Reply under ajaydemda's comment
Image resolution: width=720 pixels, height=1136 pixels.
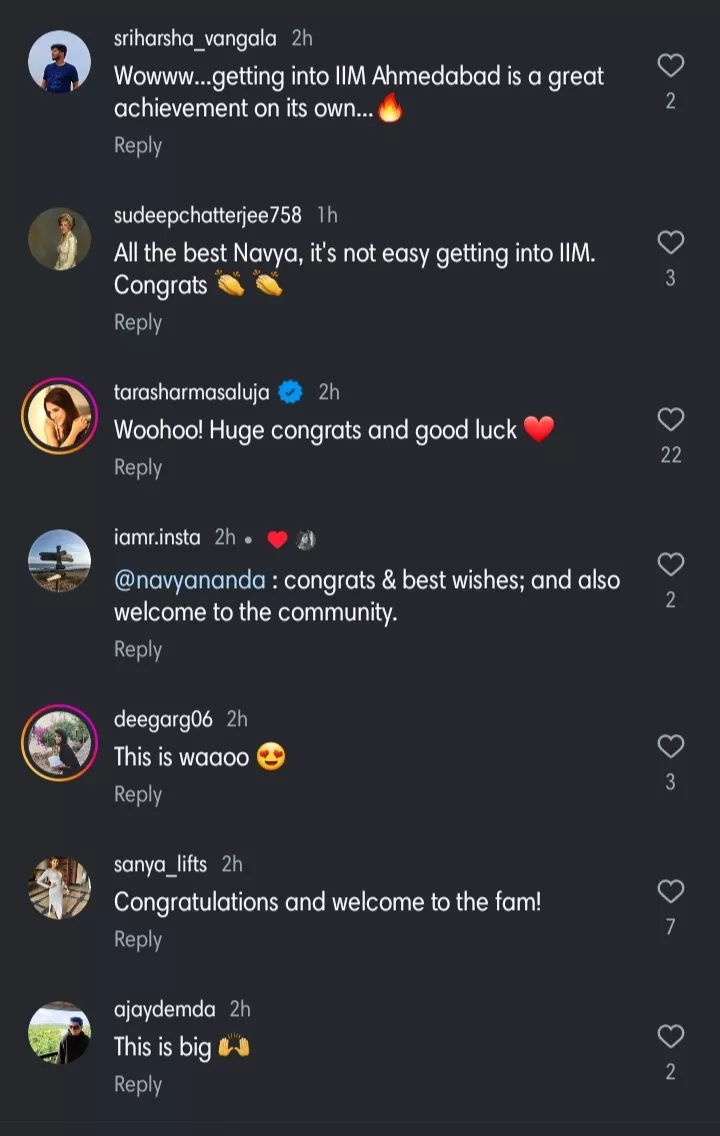point(138,1085)
